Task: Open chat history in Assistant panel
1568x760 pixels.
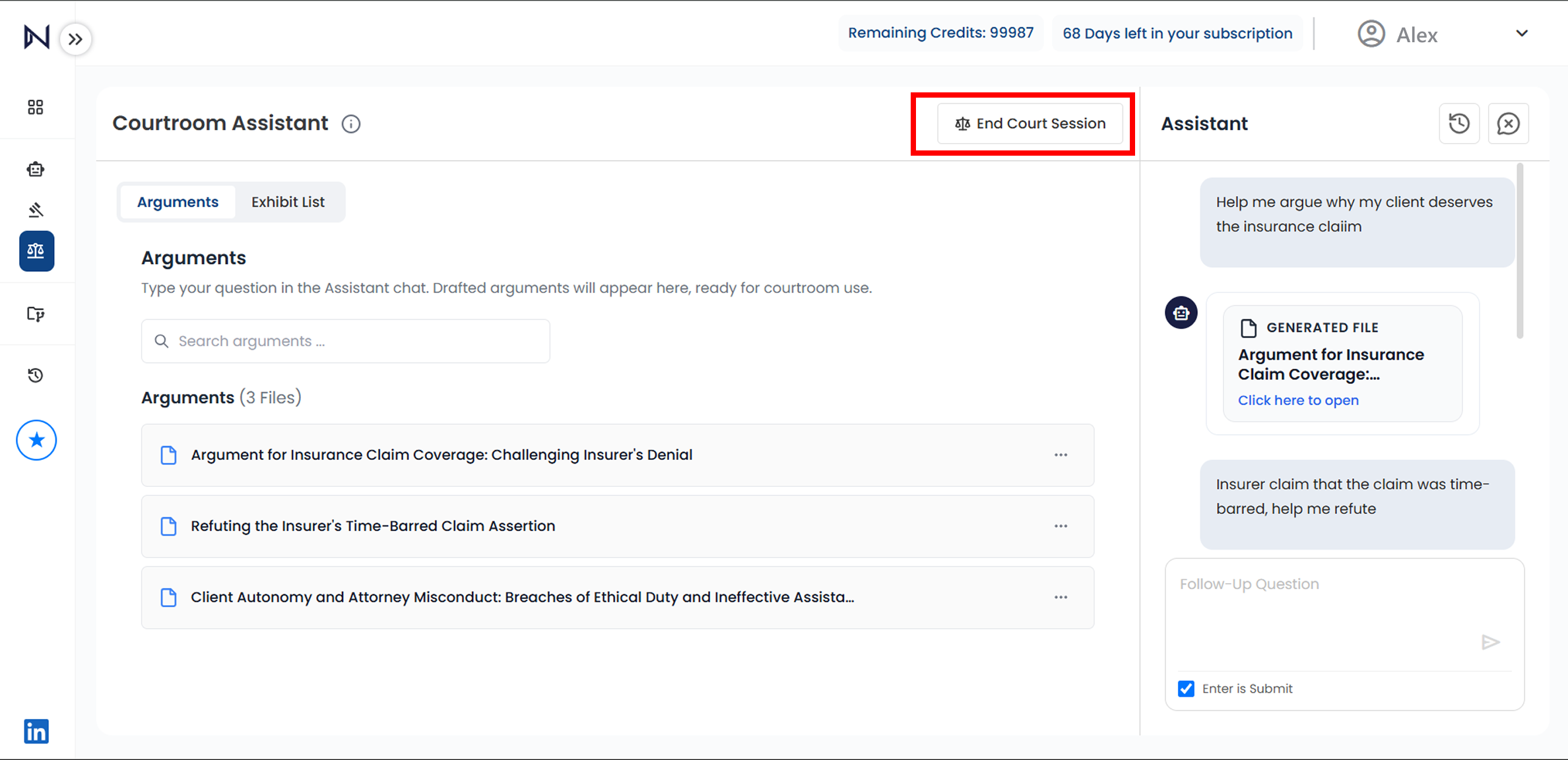Action: click(1458, 123)
